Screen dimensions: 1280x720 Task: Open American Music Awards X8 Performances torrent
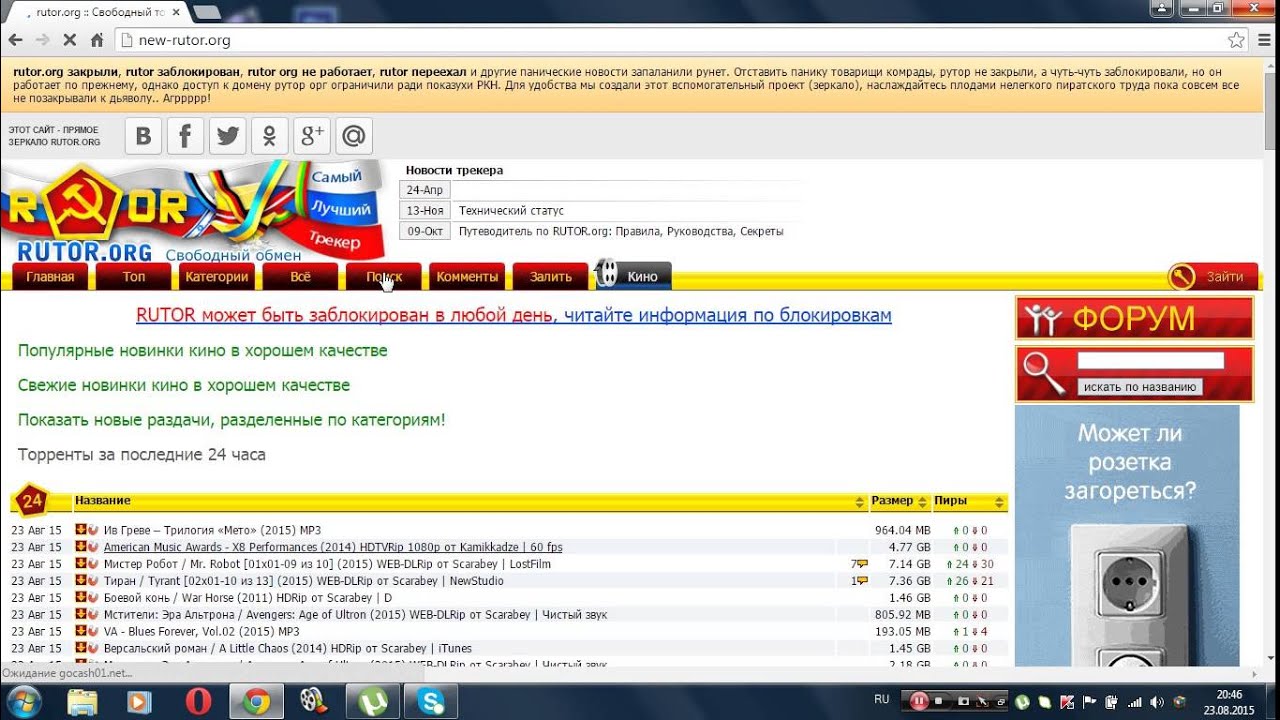333,547
